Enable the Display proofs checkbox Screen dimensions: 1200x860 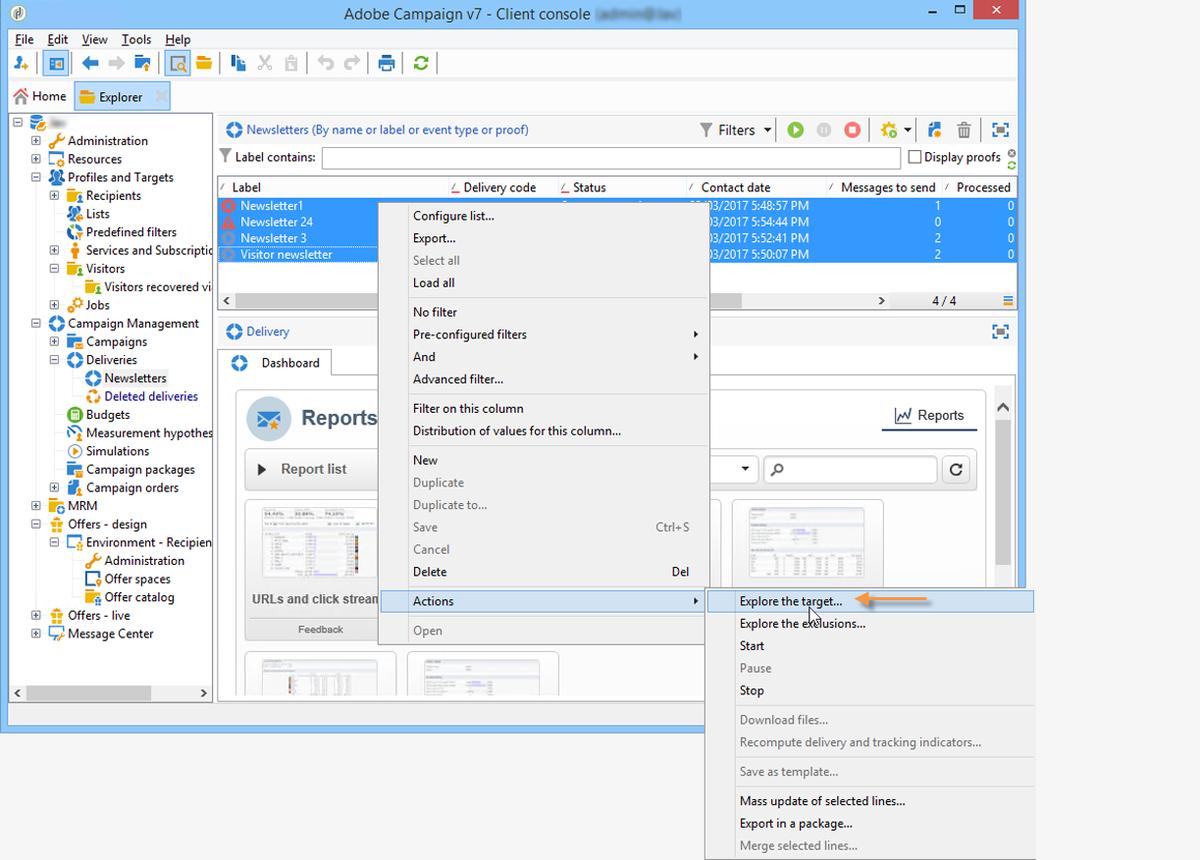[914, 157]
